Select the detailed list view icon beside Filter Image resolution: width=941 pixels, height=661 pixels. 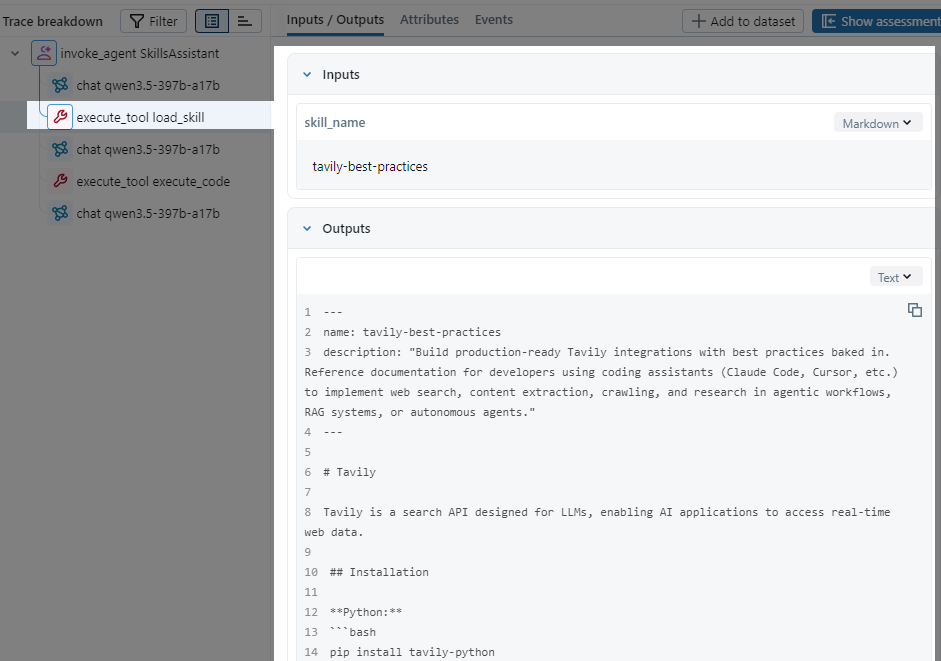click(x=212, y=21)
